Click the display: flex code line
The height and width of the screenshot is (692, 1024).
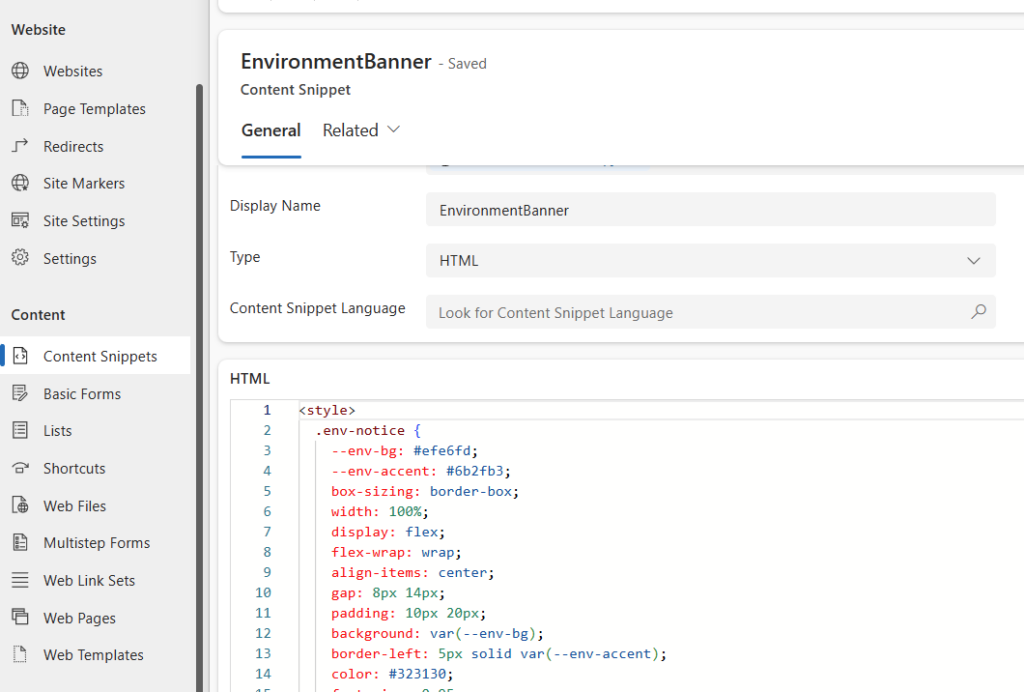tap(388, 531)
